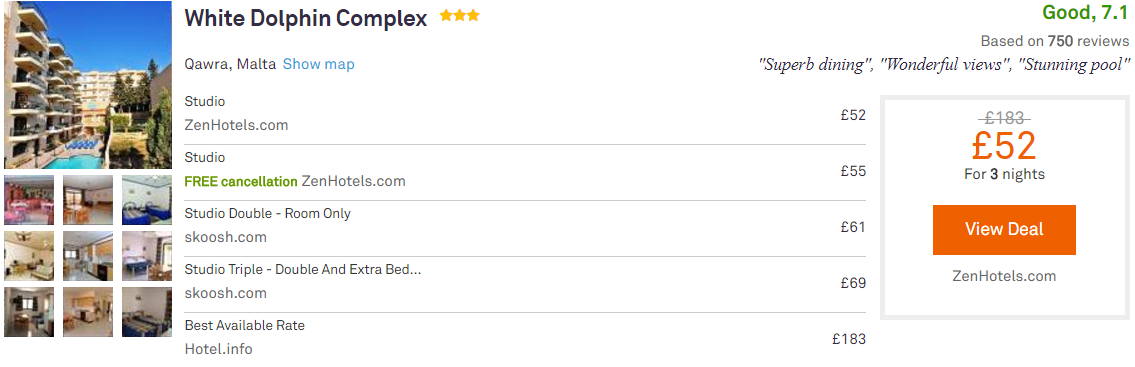Click the large orange £52 price

(x=1004, y=146)
